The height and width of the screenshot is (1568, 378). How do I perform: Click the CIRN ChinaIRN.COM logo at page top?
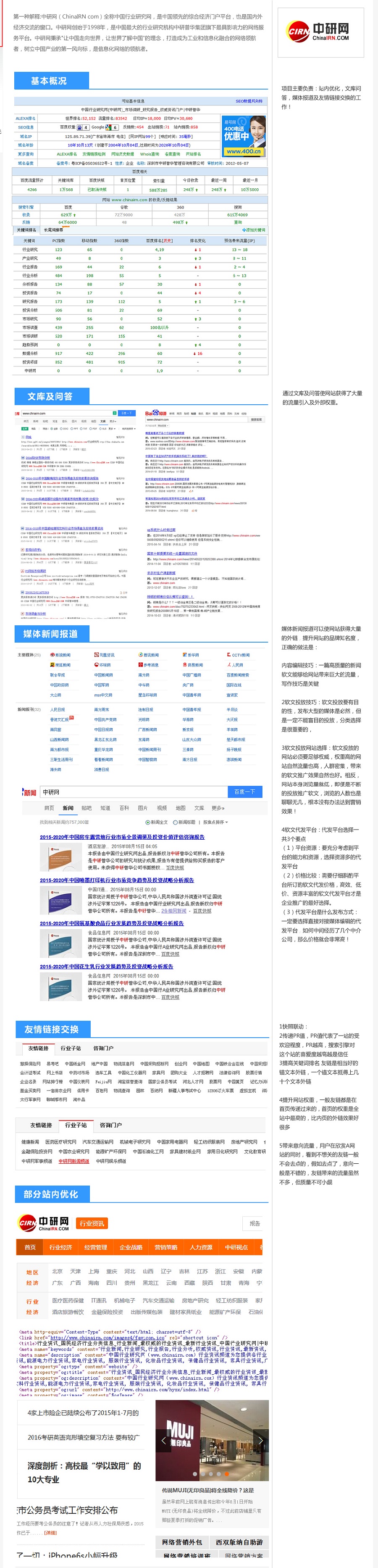tap(318, 32)
